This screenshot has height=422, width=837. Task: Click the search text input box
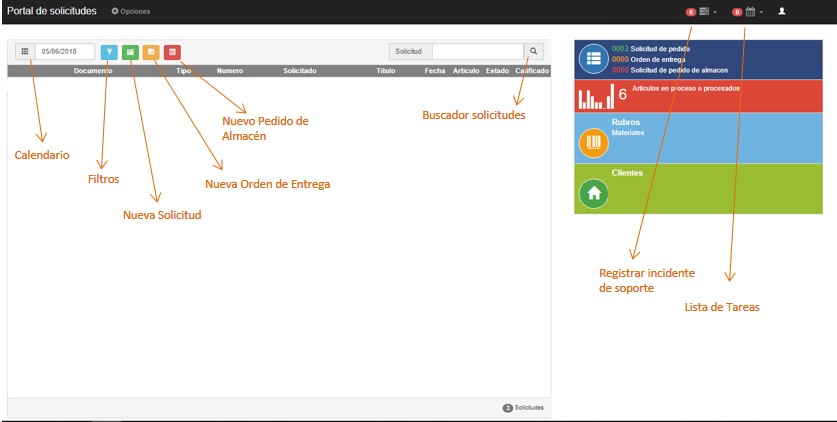point(477,51)
